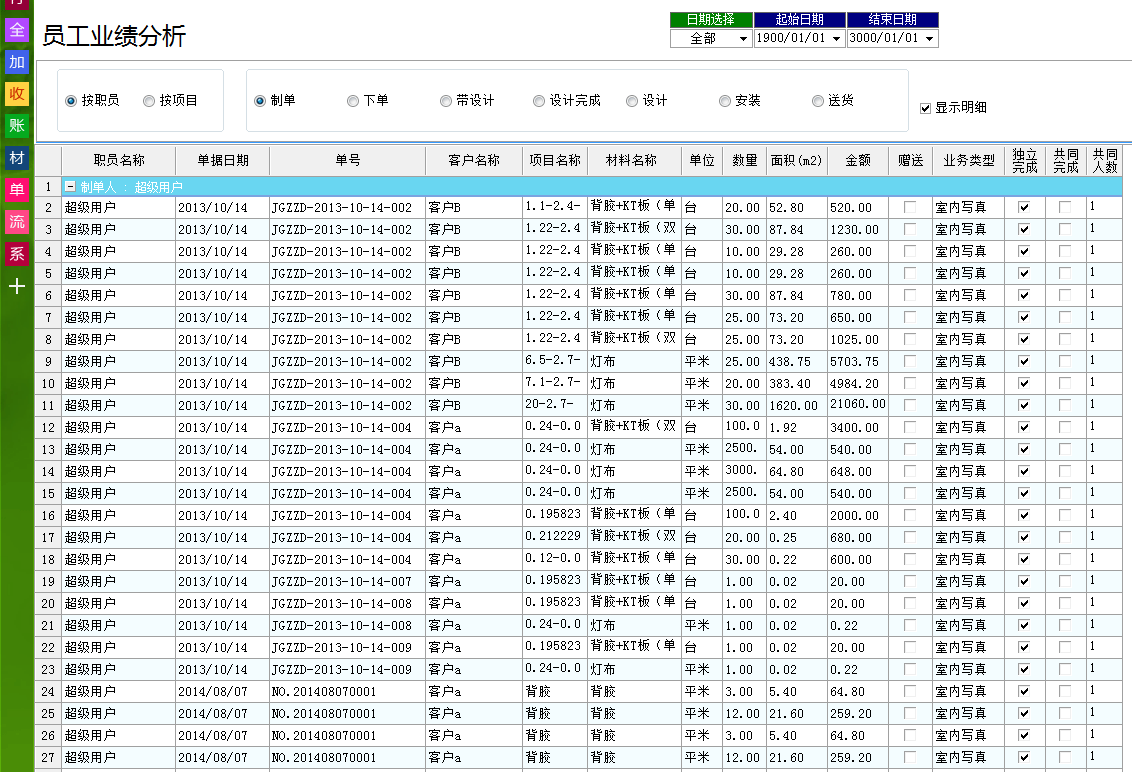Choose the 设计完成 radio option

tap(538, 100)
